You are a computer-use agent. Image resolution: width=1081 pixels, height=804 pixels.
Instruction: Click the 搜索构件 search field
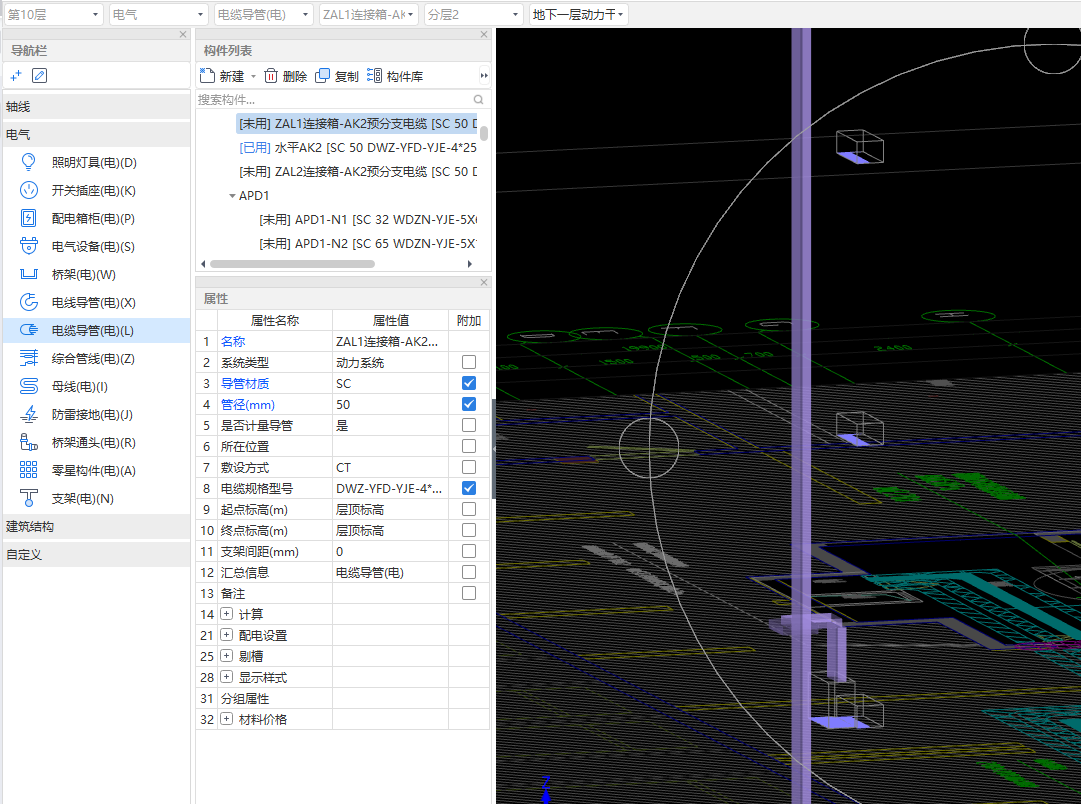(334, 100)
